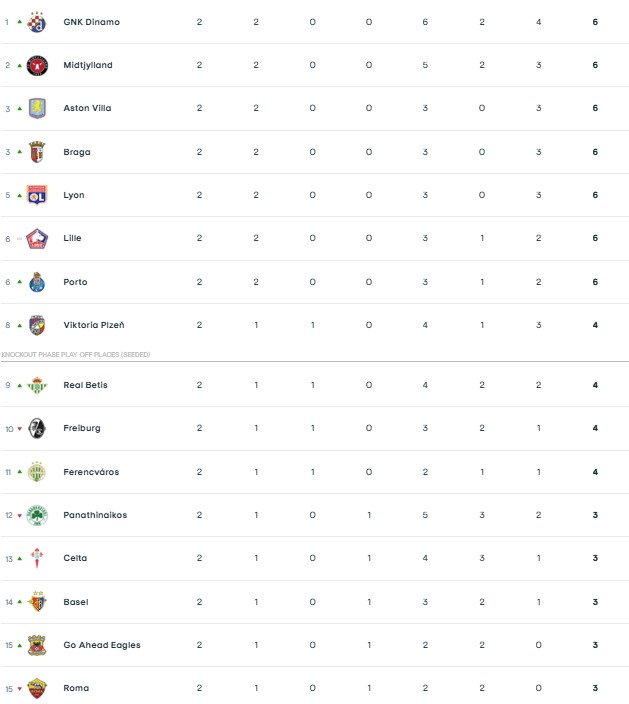Click the Panathinaikos club crest
Image resolution: width=629 pixels, height=704 pixels.
click(37, 515)
